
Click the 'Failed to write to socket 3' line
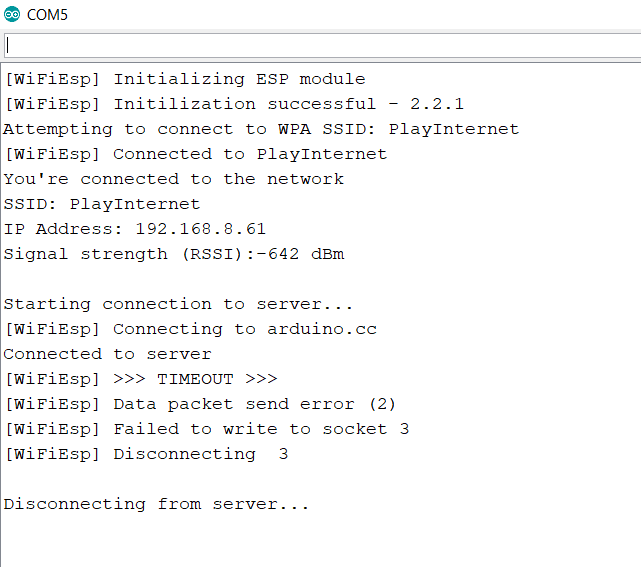[206, 429]
